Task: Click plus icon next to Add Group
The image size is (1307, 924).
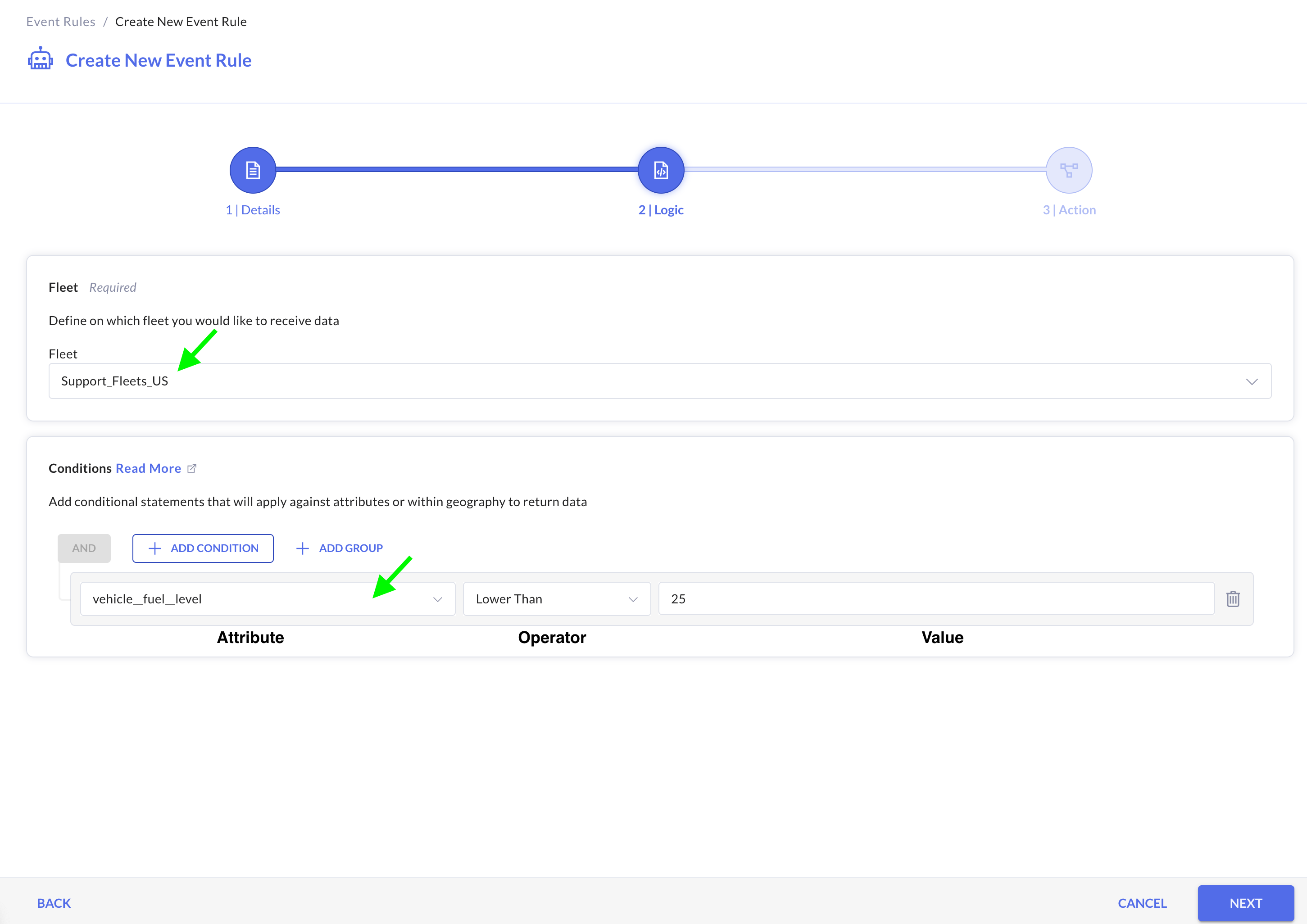Action: click(x=302, y=548)
